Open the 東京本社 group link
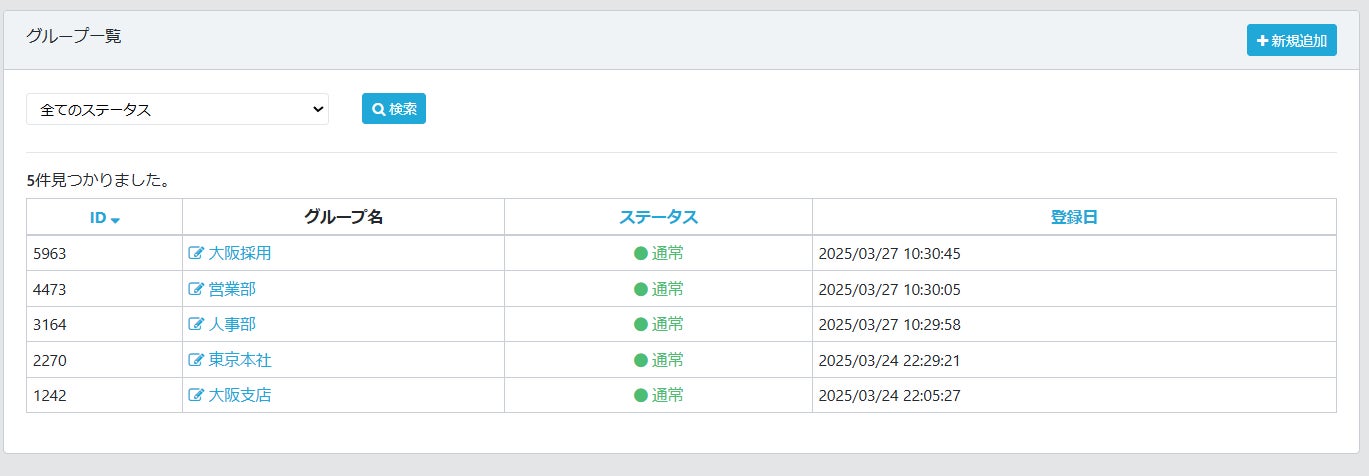1369x476 pixels. pyautogui.click(x=240, y=360)
